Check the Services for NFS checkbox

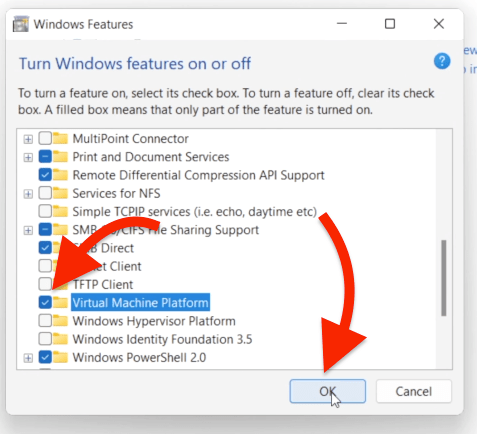[x=45, y=193]
